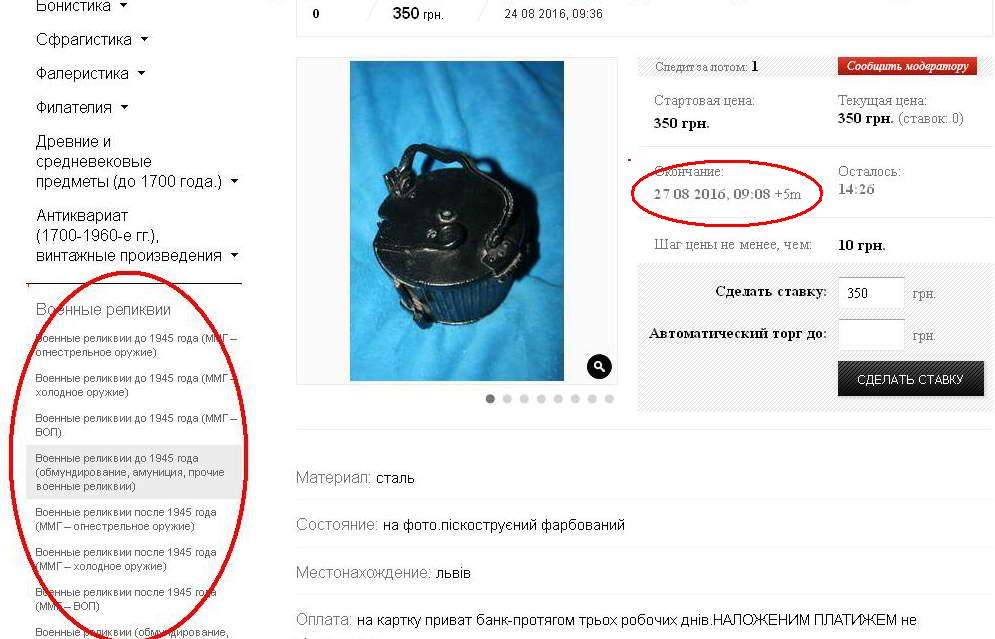Select the second photo carousel dot
Image resolution: width=995 pixels, height=639 pixels.
click(x=507, y=399)
